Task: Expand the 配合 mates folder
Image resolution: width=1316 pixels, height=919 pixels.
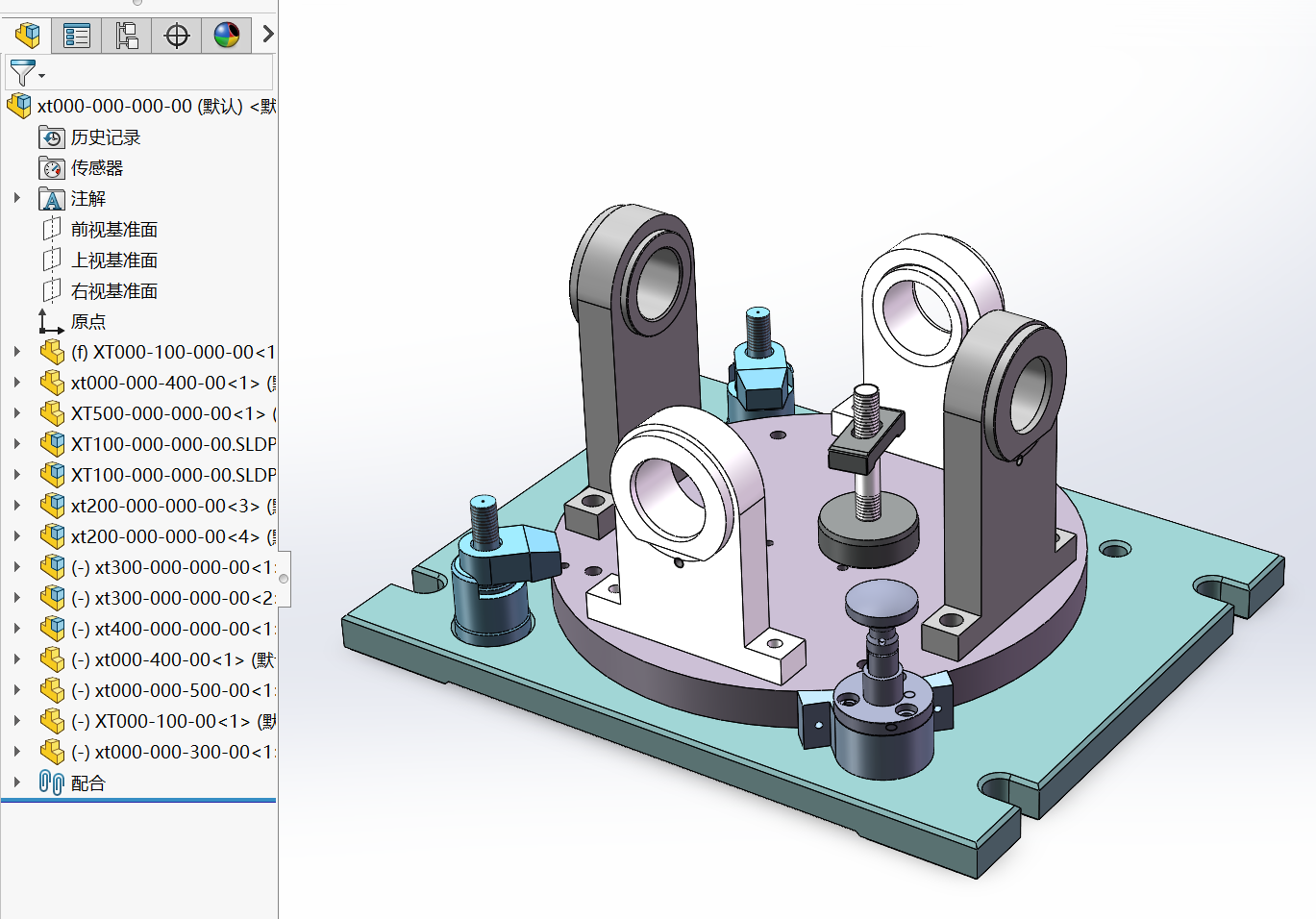Action: click(17, 782)
